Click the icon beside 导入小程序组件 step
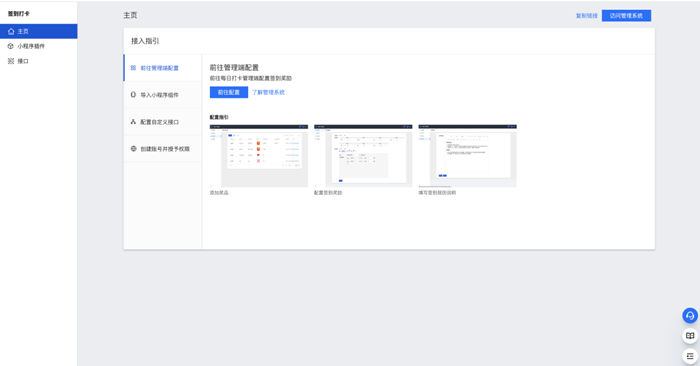The image size is (700, 366). [133, 95]
